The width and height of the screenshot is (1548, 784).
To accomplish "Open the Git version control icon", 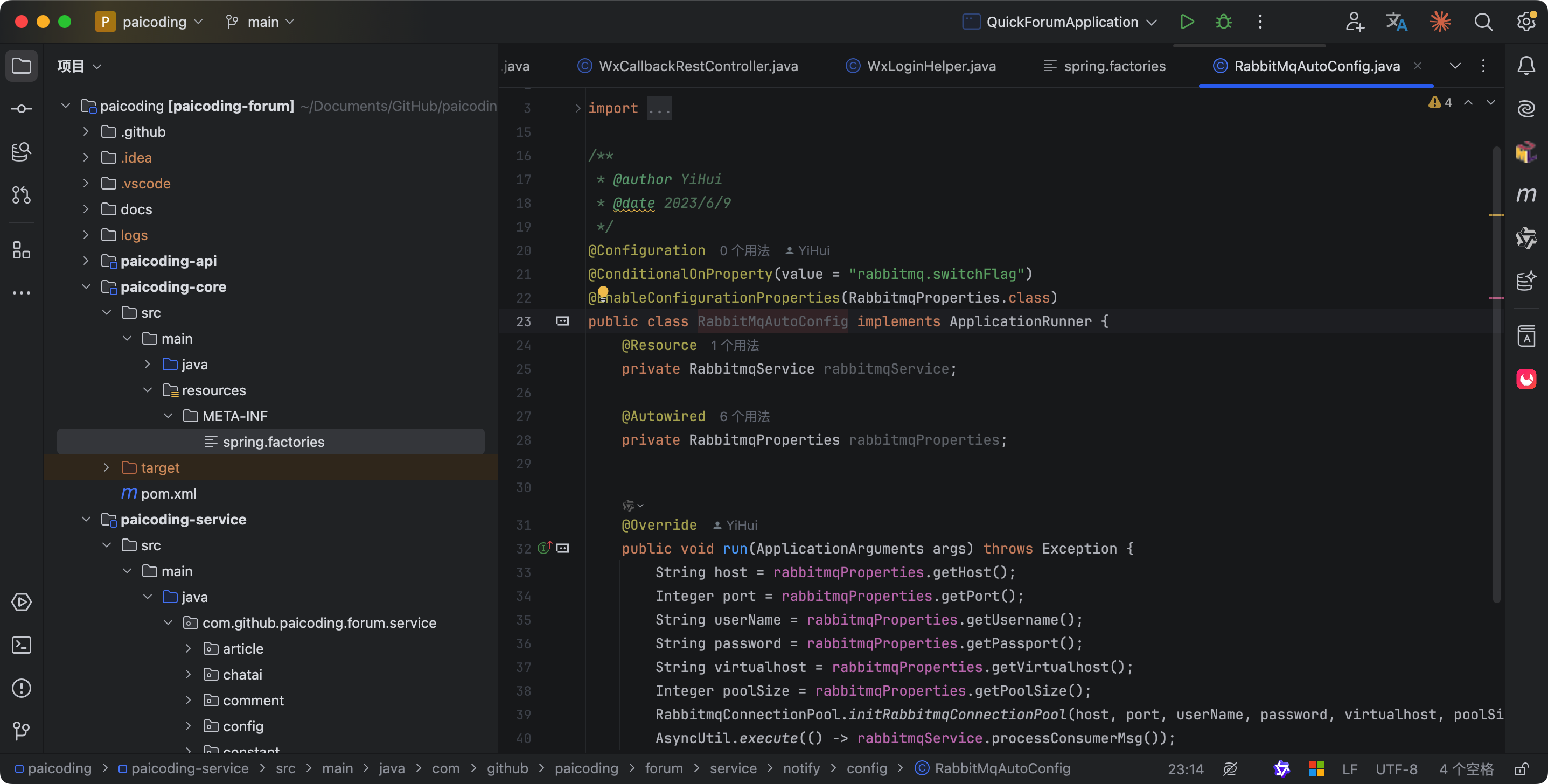I will coord(22,731).
